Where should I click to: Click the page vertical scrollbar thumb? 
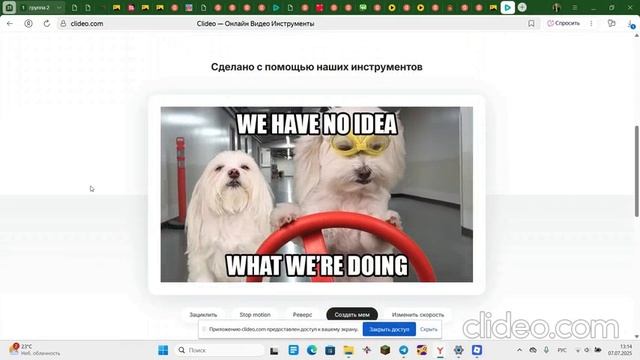(636, 171)
